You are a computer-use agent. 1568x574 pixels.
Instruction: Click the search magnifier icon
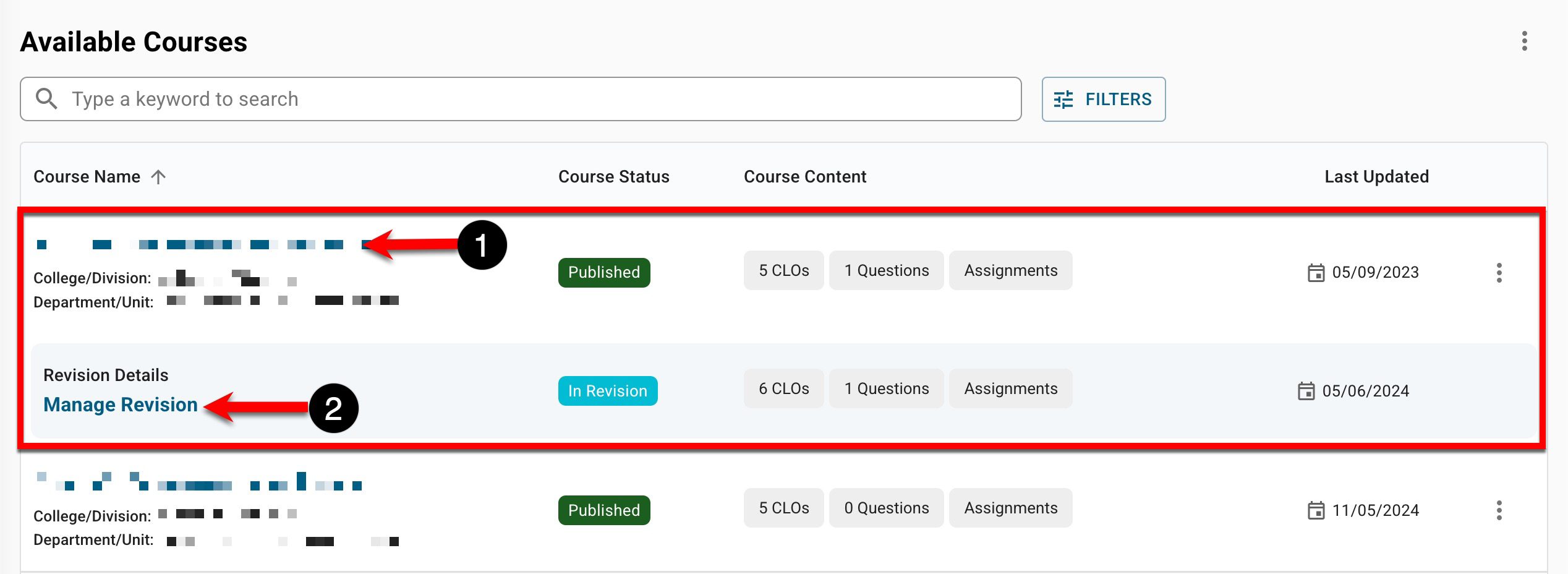coord(46,99)
